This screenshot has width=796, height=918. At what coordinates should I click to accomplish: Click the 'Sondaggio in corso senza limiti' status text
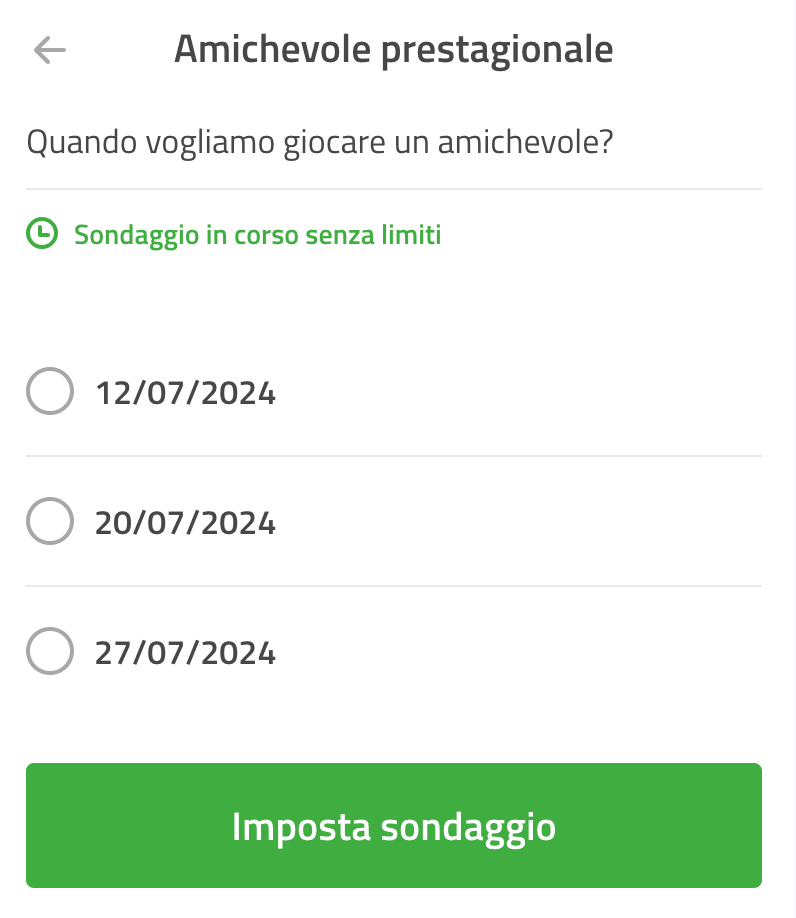click(258, 235)
